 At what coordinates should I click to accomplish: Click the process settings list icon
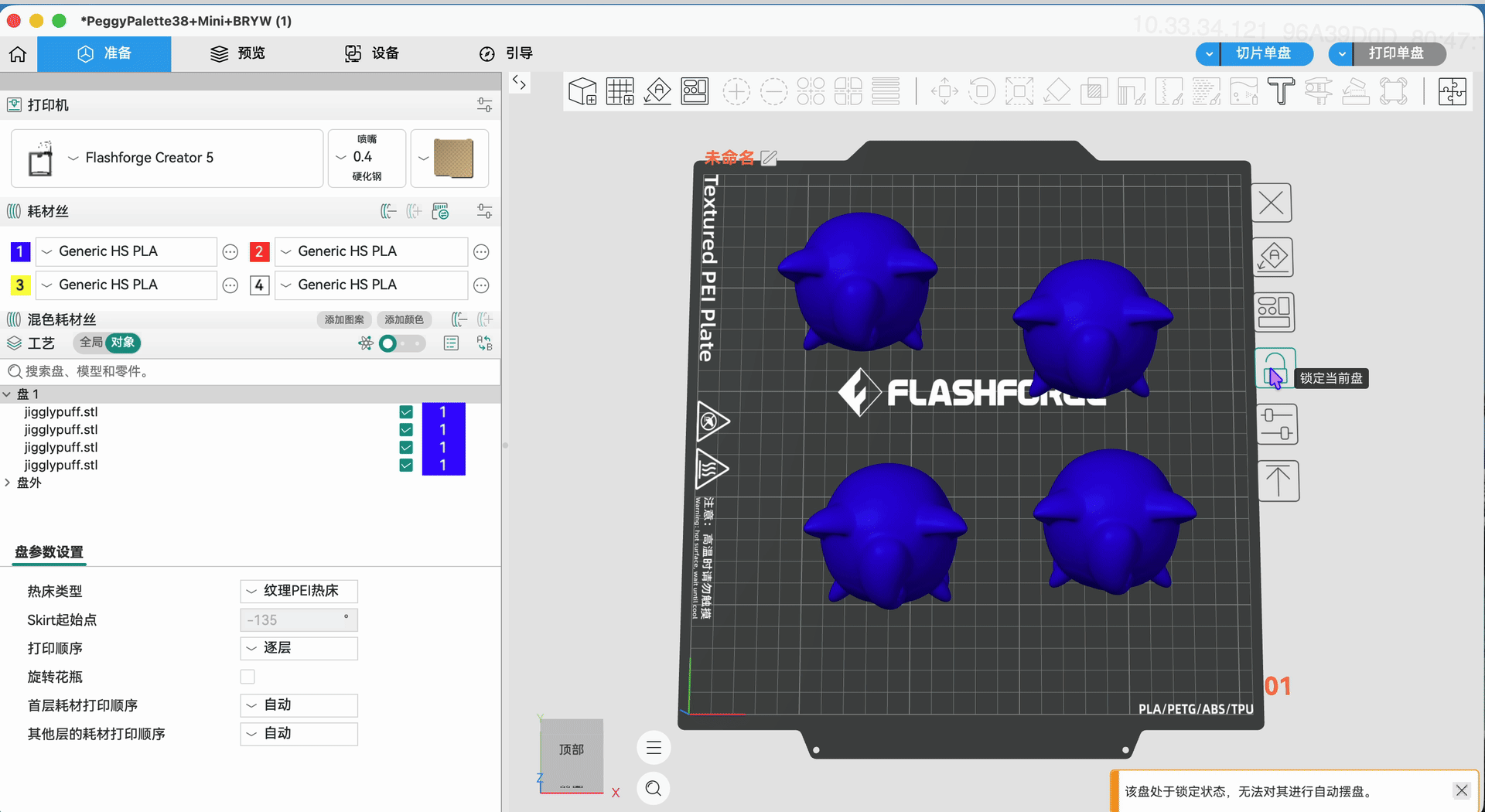point(452,343)
